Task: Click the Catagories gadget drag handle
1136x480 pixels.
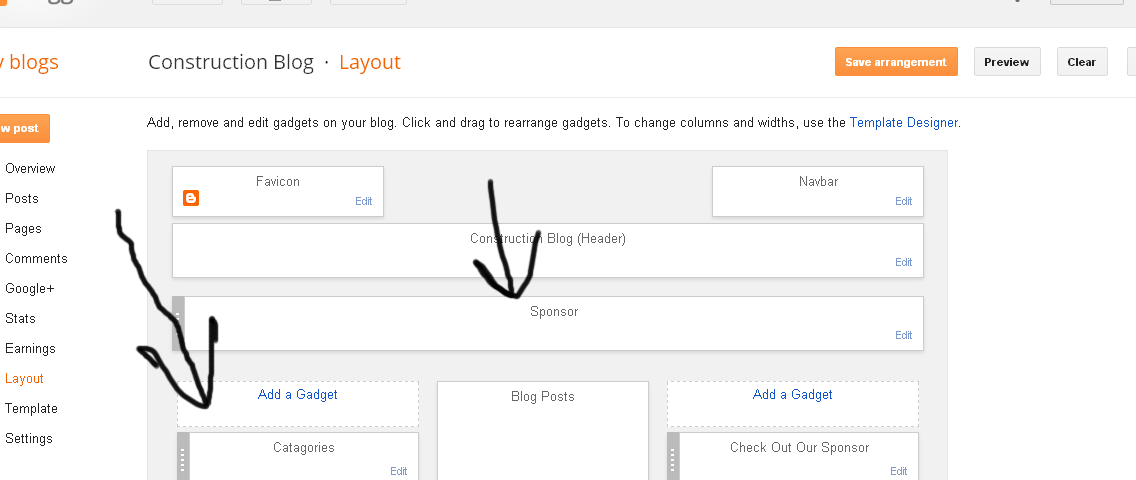Action: (x=183, y=456)
